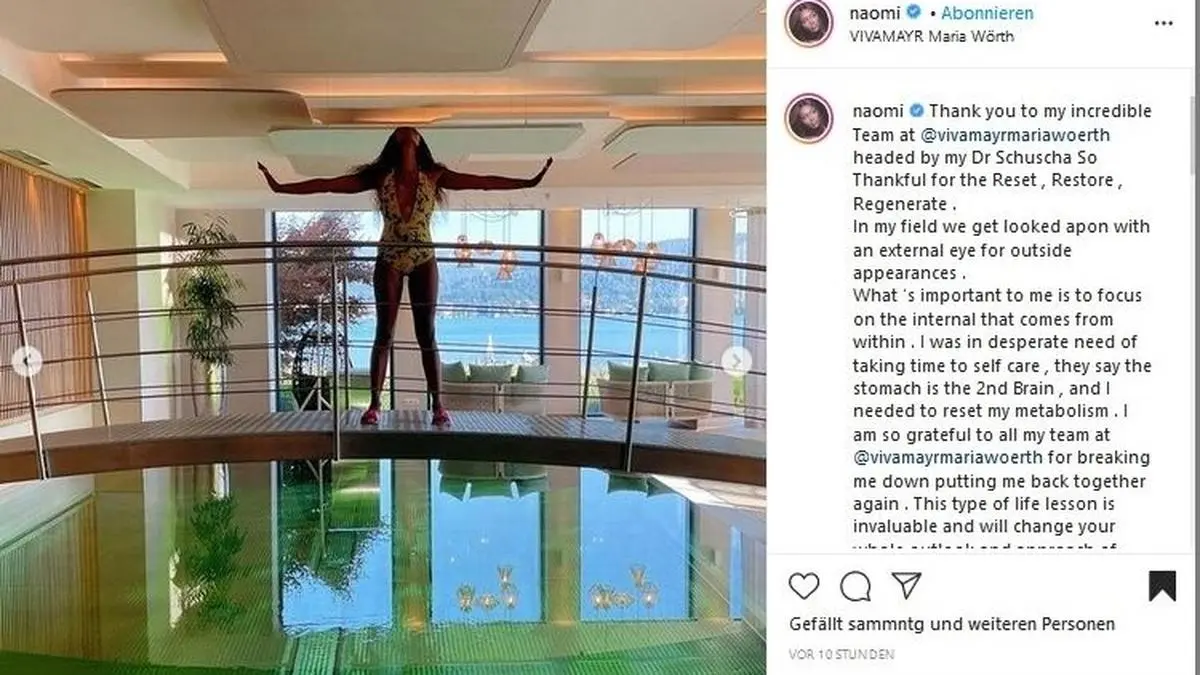Viewport: 1200px width, 675px height.
Task: View the sammntg liker profile
Action: [x=890, y=624]
